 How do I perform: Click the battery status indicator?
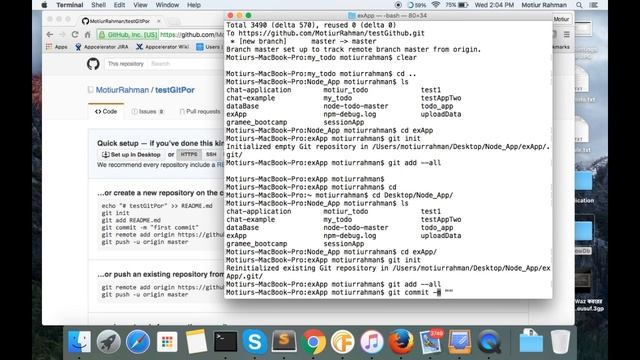(x=457, y=5)
